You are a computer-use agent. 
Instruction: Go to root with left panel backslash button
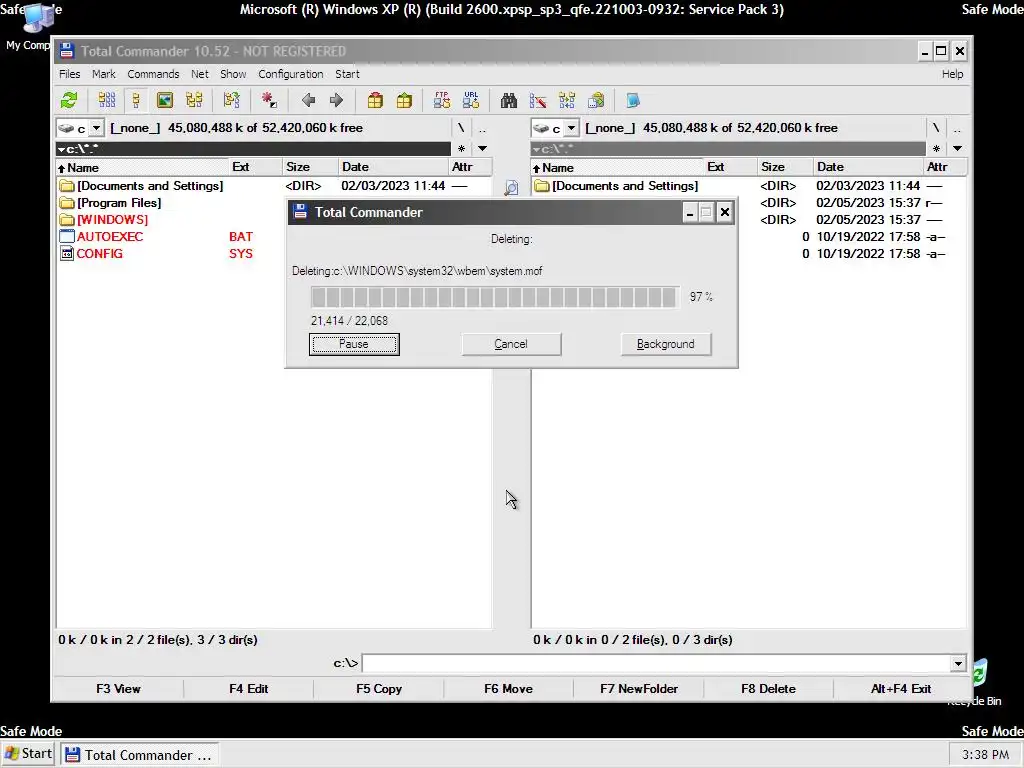461,128
